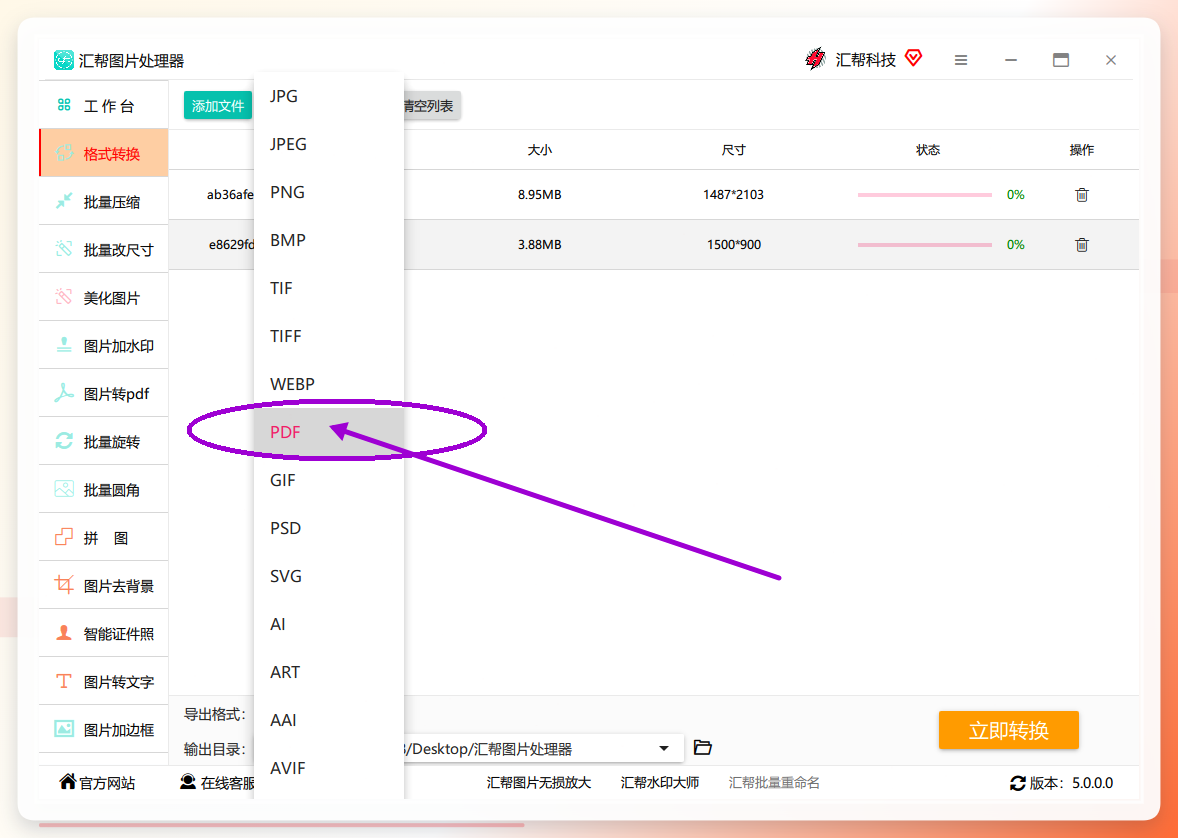Open the 官方网站 official website link
Viewport: 1178px width, 838px height.
click(x=98, y=782)
